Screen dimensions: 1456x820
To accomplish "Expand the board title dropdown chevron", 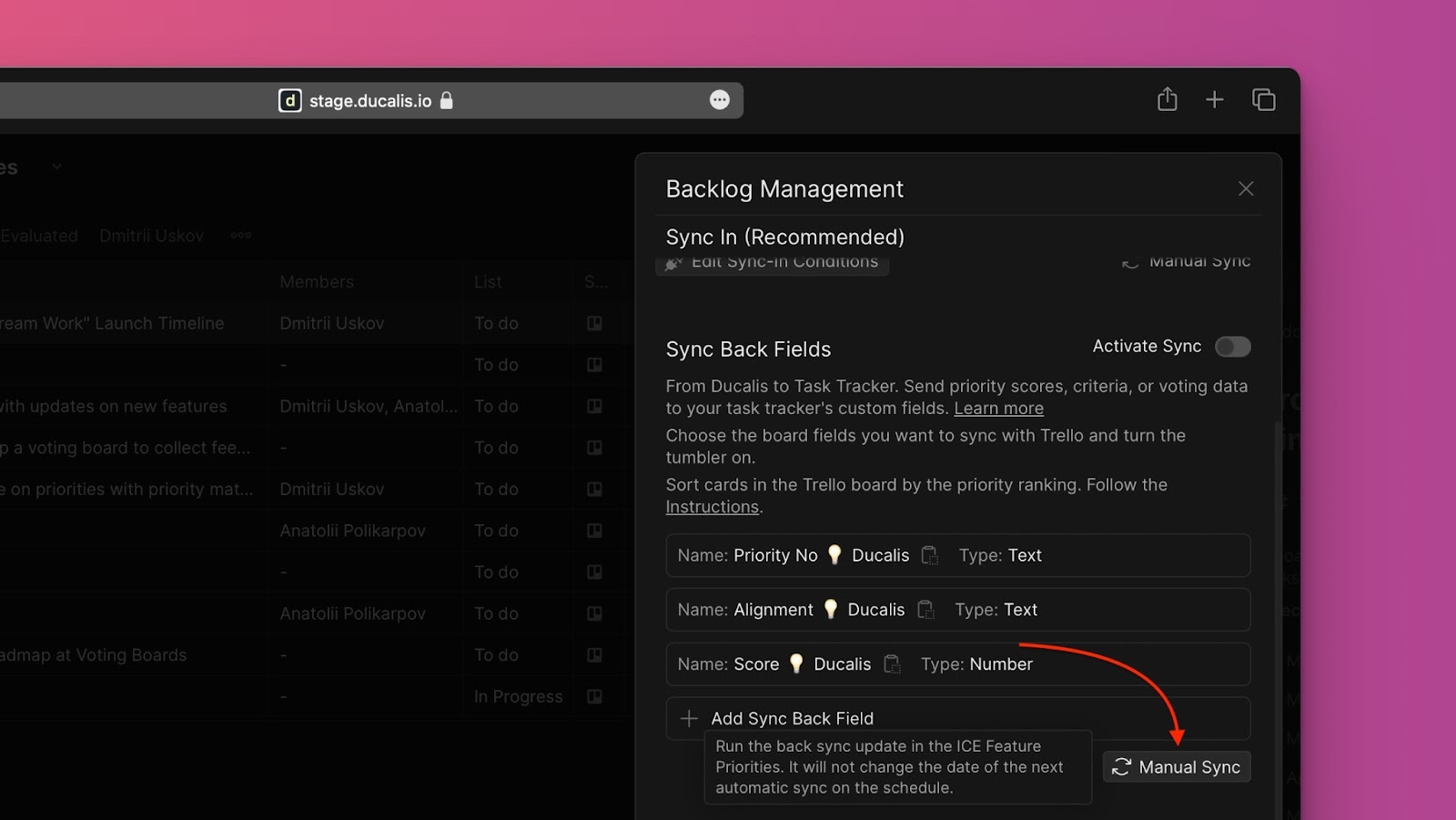I will click(57, 167).
